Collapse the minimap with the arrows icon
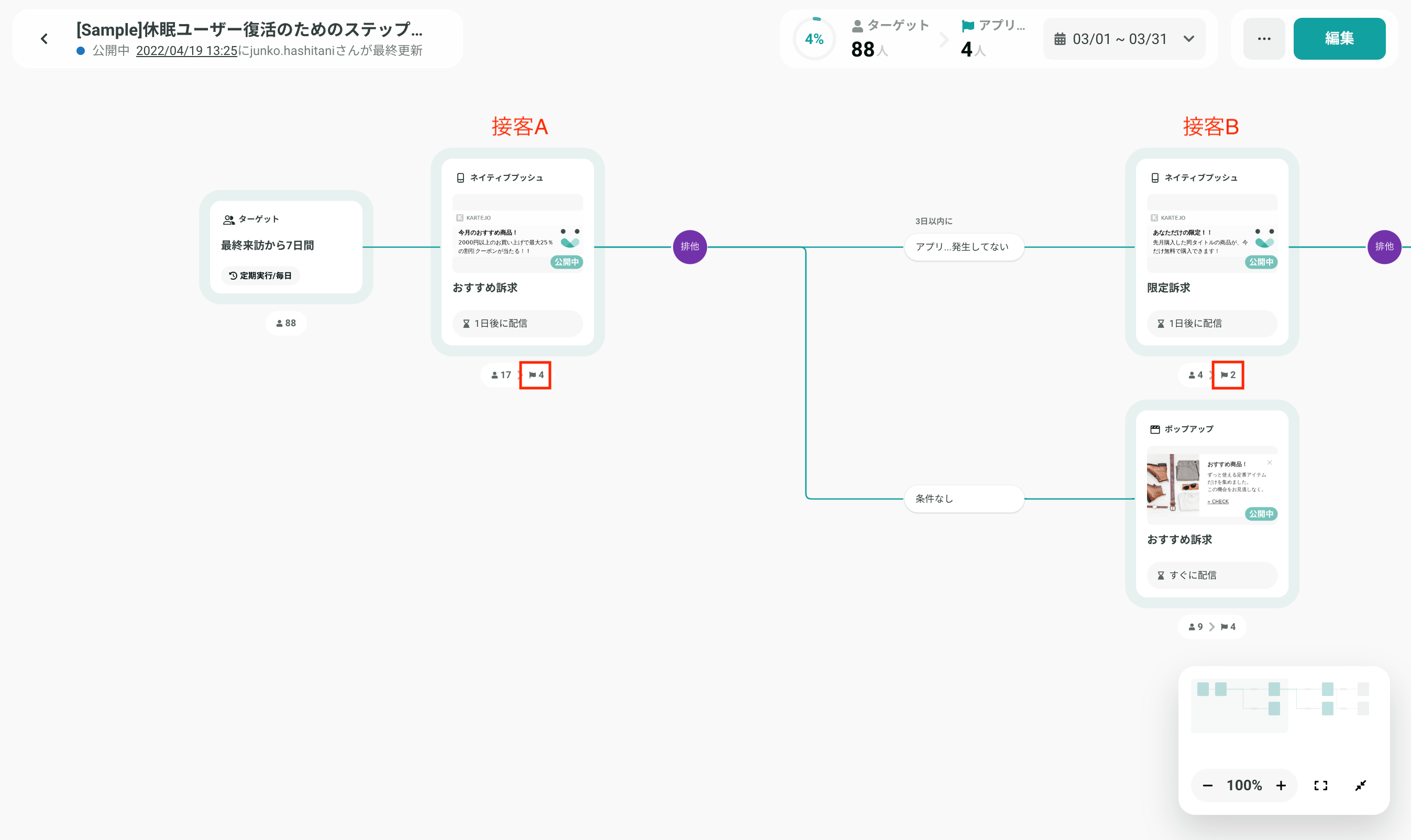The width and height of the screenshot is (1411, 840). (x=1361, y=786)
